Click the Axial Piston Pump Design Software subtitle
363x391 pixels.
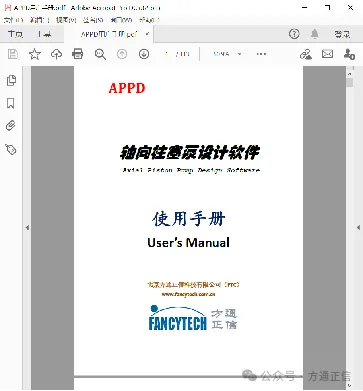[x=191, y=170]
